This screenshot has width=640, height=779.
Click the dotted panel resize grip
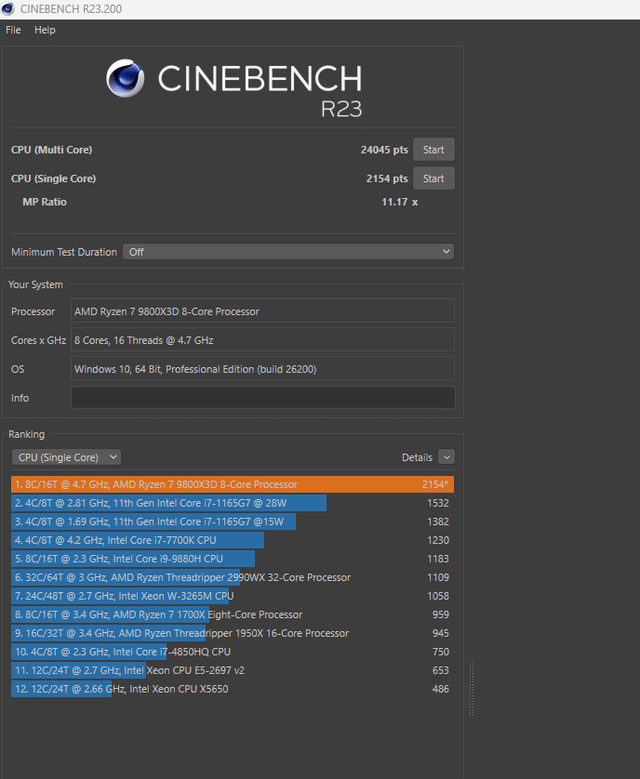click(471, 688)
